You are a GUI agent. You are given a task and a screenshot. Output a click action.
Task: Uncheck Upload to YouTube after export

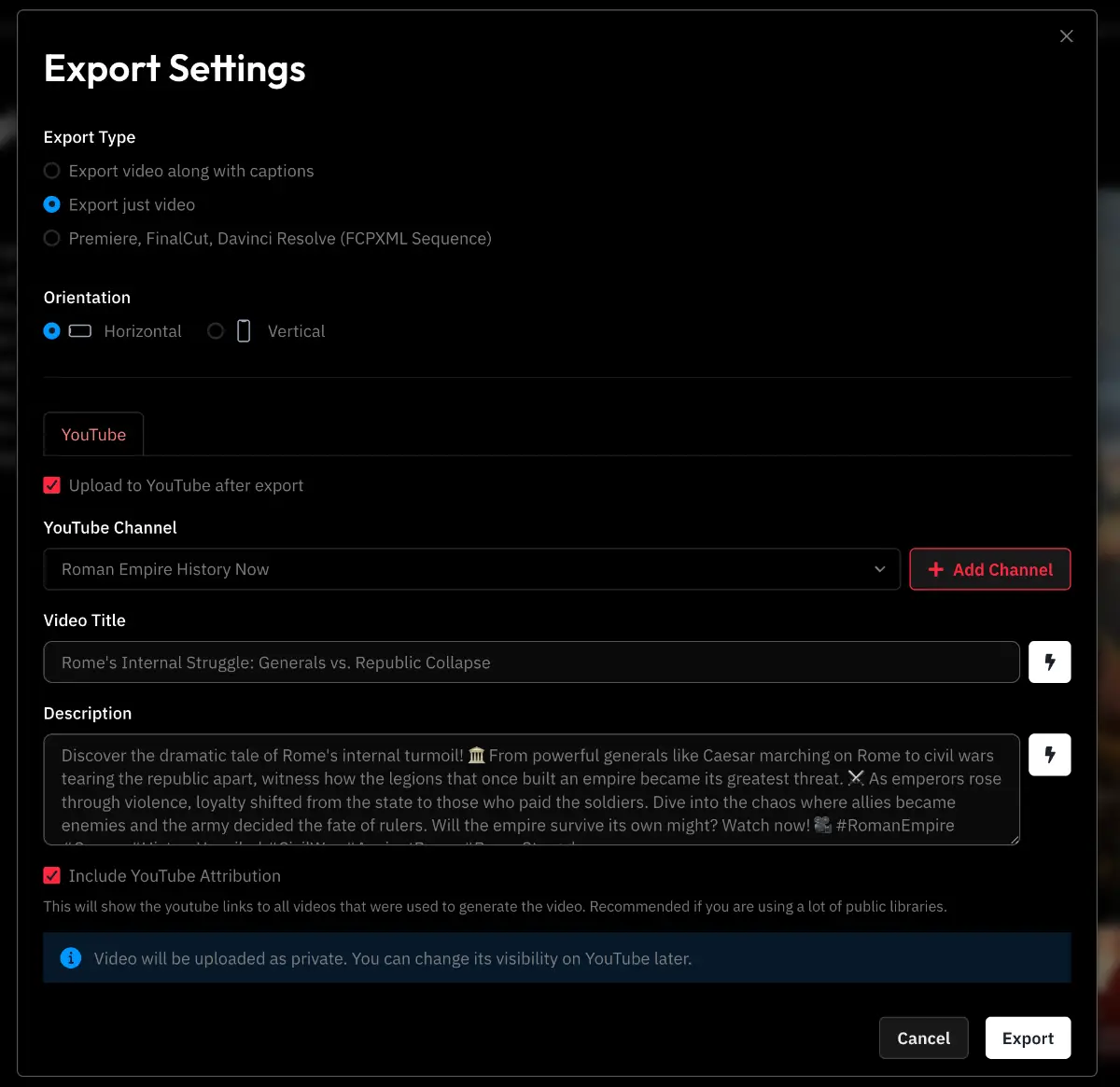point(52,485)
